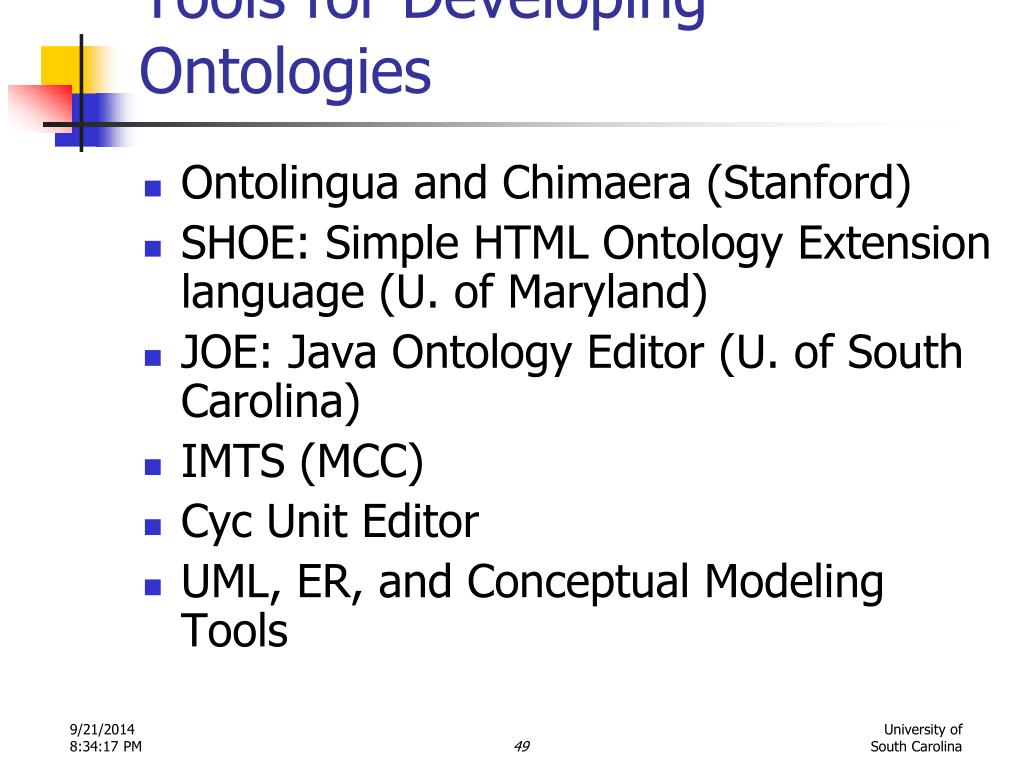Click the footer text "University of"
Viewport: 1024px width, 768px height.
pos(923,729)
